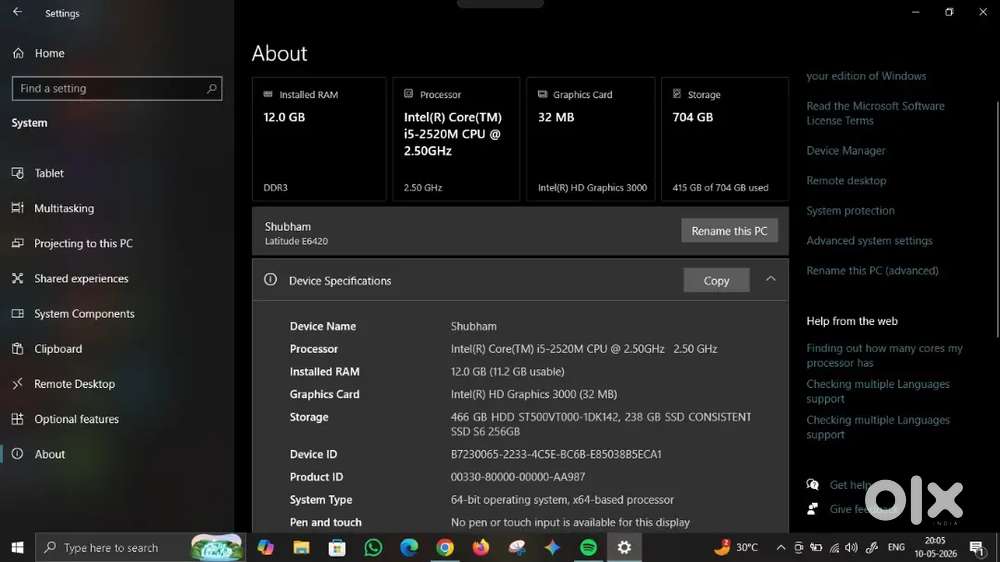
Task: Click the Give feedback icon
Action: coord(812,509)
